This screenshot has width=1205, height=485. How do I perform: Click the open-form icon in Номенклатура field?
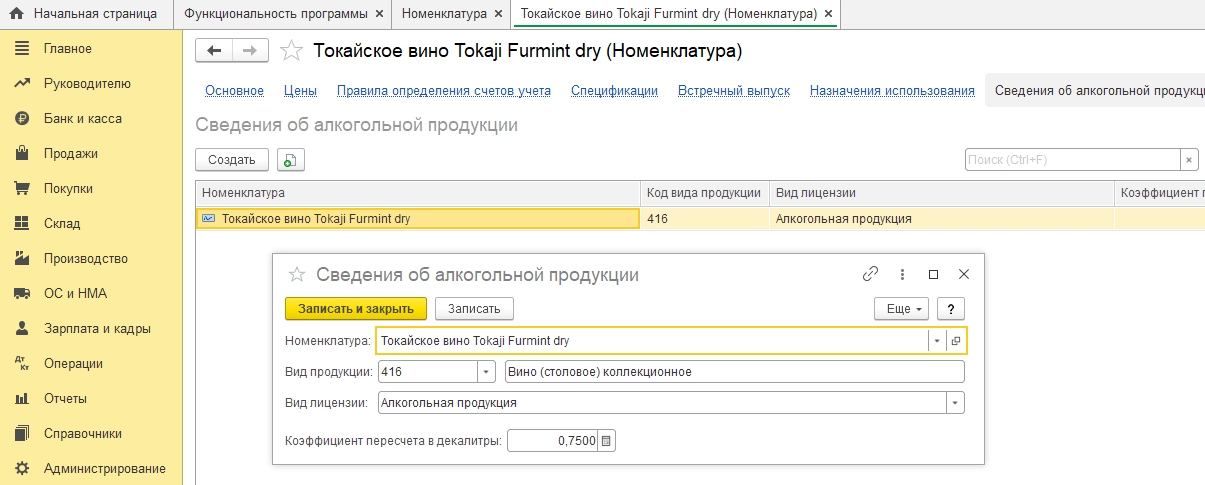point(956,341)
